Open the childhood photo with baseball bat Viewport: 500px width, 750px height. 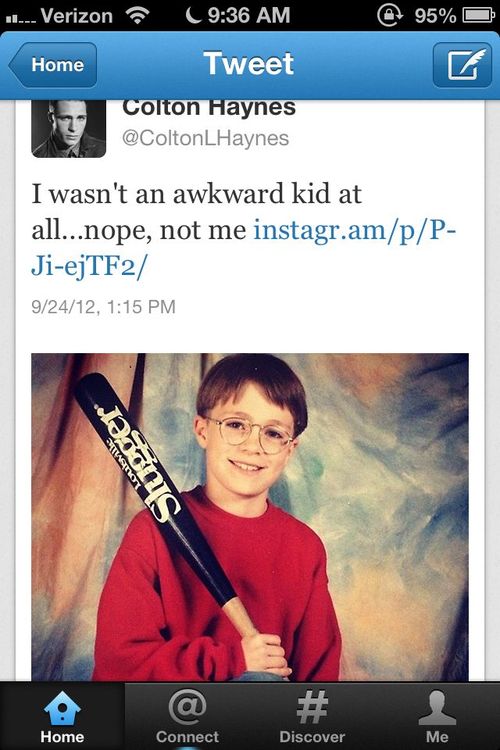[x=250, y=517]
